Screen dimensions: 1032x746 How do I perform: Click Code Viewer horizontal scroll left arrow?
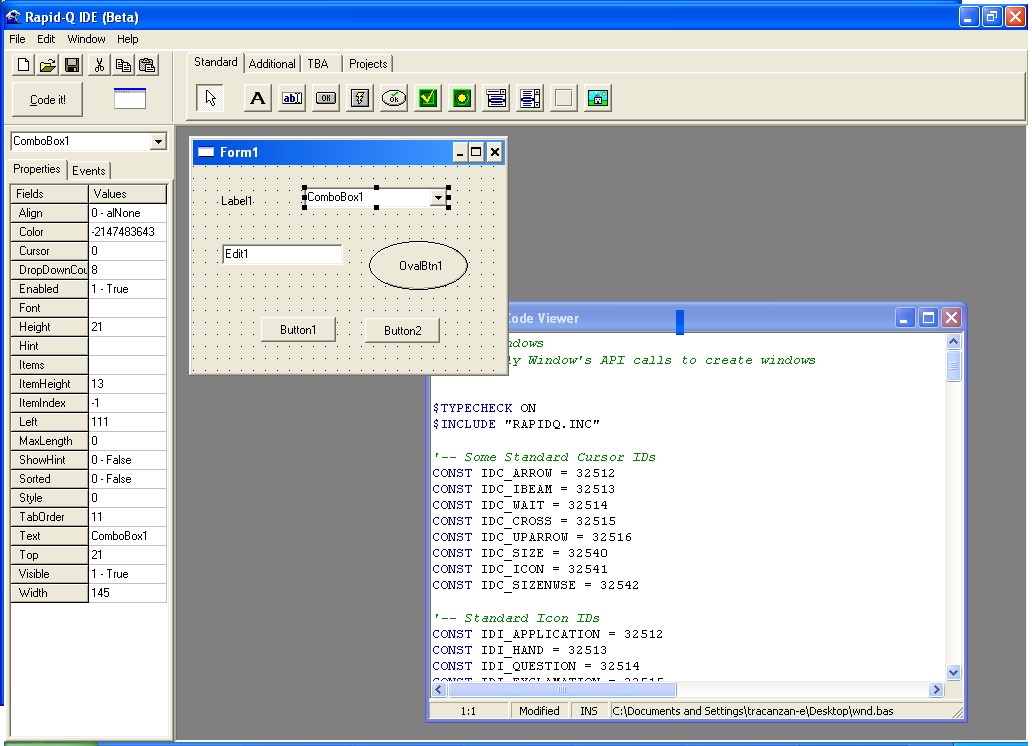pyautogui.click(x=439, y=689)
